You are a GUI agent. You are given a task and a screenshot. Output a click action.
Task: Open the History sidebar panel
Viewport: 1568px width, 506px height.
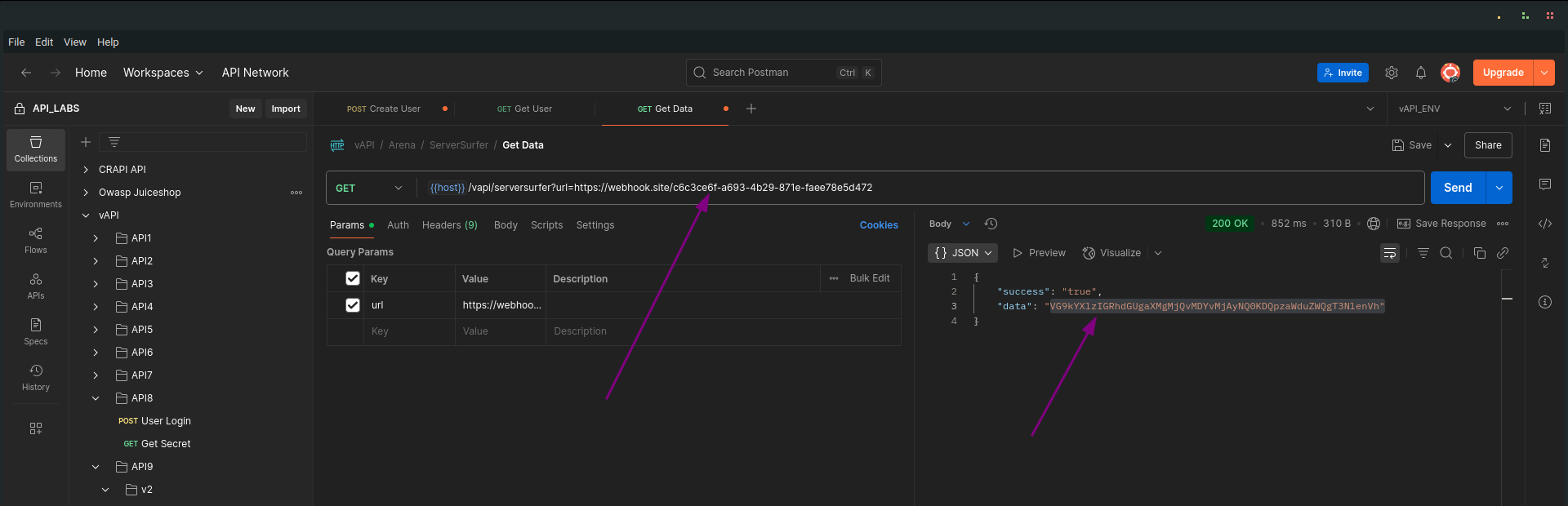[36, 378]
